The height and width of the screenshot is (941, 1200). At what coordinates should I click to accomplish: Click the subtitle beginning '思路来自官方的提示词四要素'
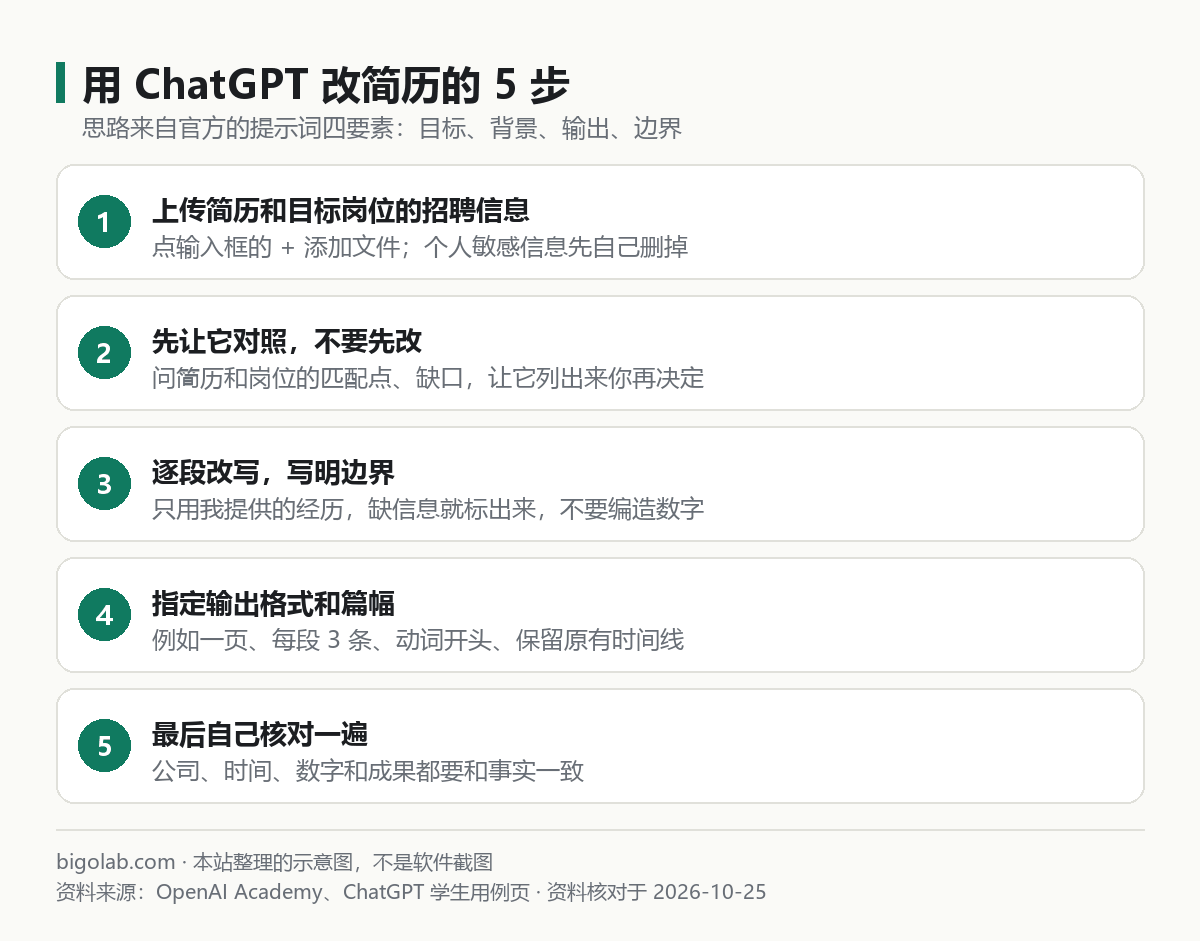[x=382, y=129]
